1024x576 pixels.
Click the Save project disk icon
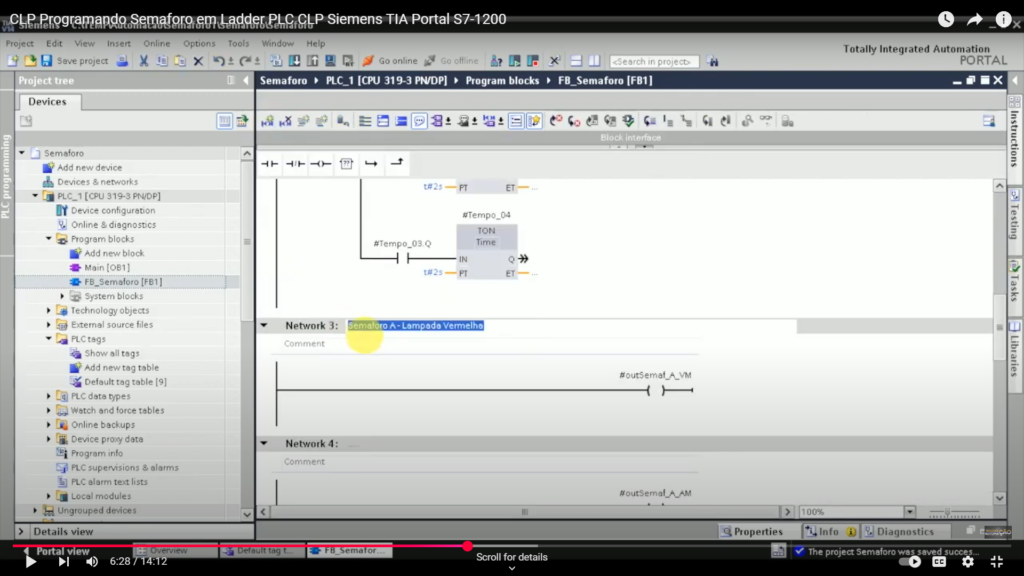pos(46,61)
